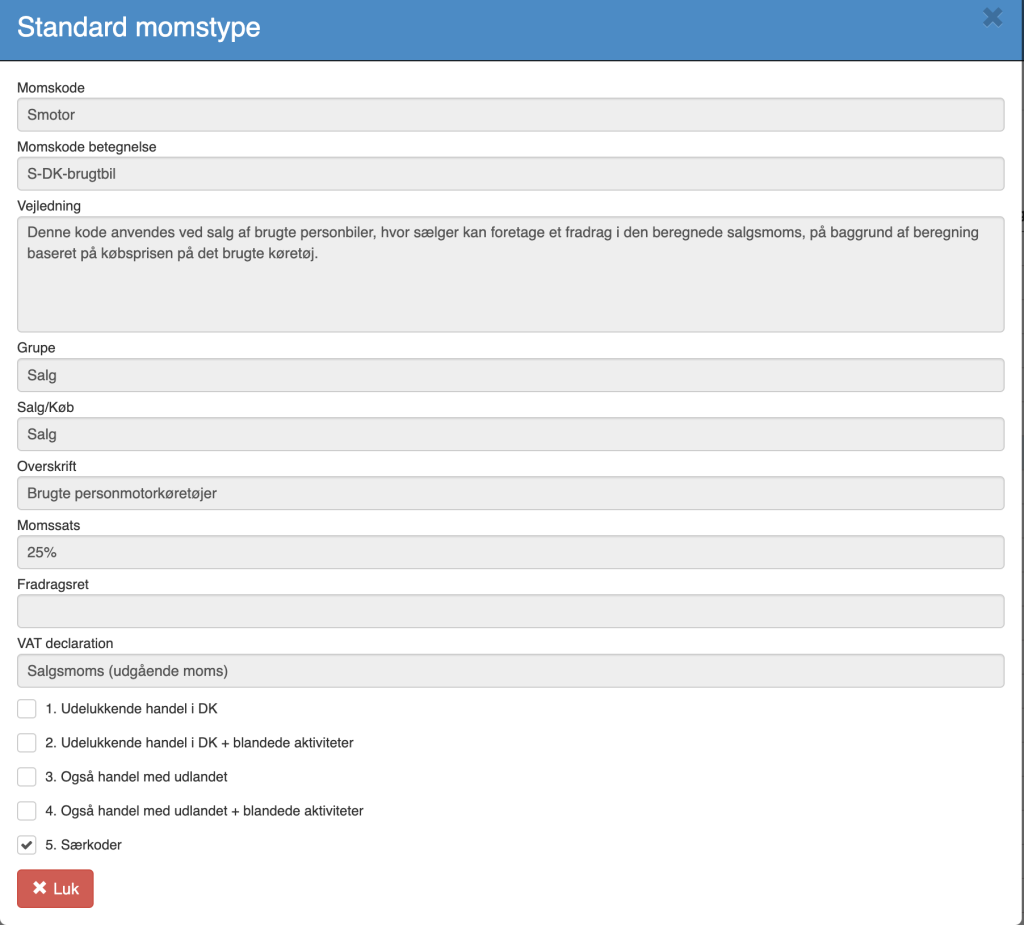The width and height of the screenshot is (1024, 925).
Task: Enable '3. Også handel med udlandet' checkbox
Action: coord(27,777)
